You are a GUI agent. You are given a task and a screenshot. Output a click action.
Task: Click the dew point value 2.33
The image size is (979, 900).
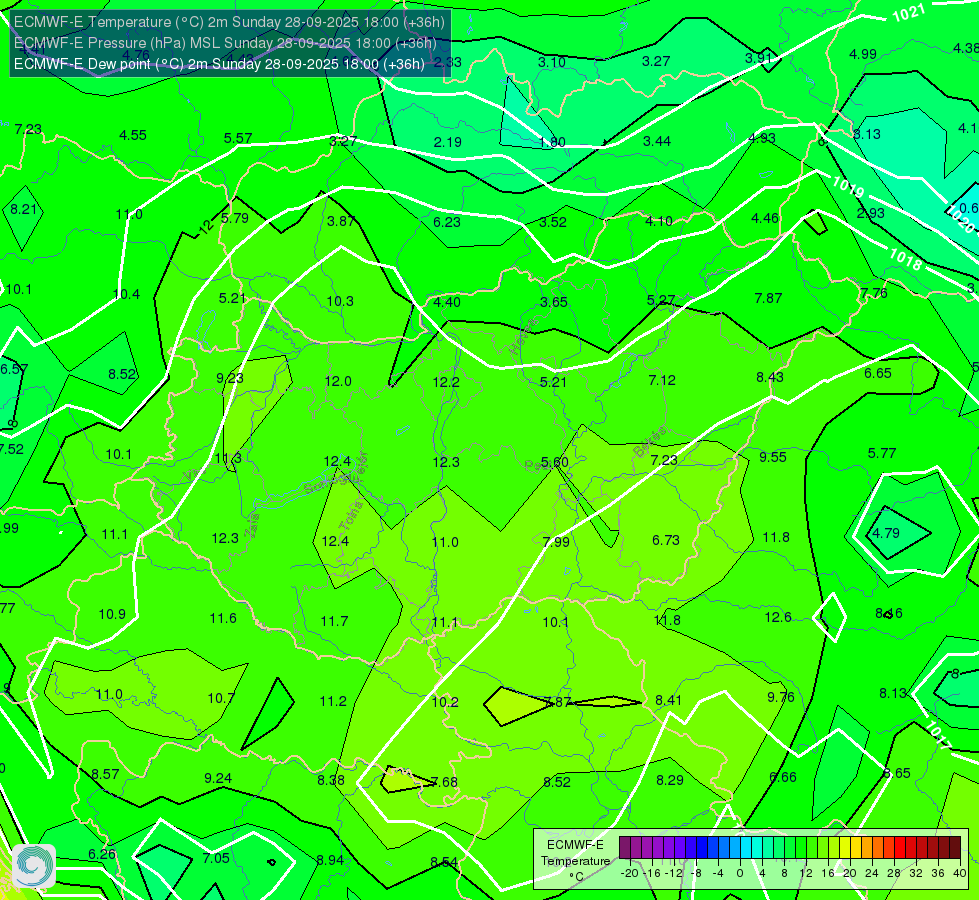tap(447, 62)
